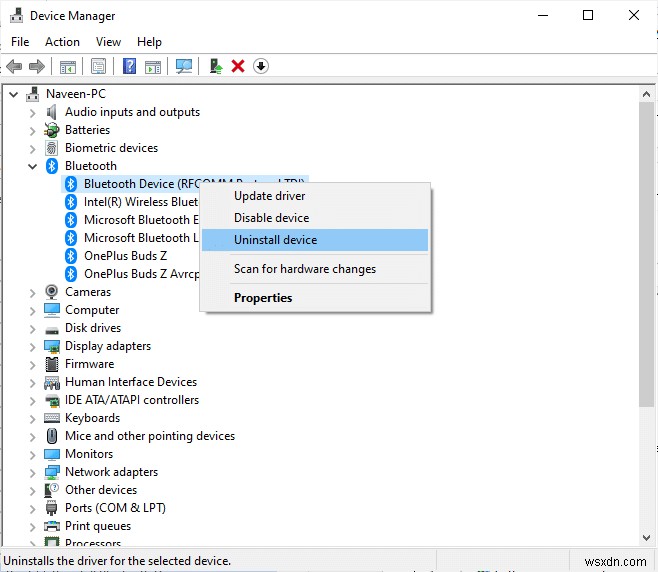The image size is (658, 572).
Task: Click the scrollbar up arrow
Action: pyautogui.click(x=646, y=94)
